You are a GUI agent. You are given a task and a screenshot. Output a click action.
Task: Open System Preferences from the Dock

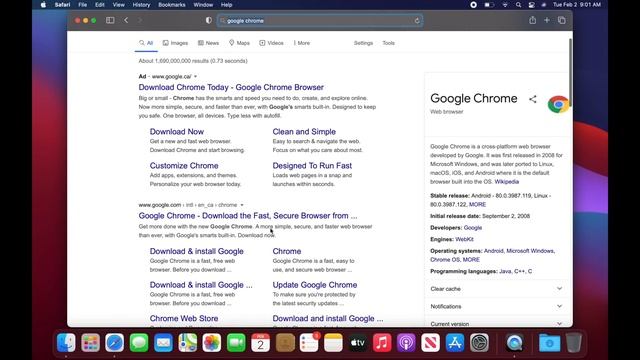pyautogui.click(x=479, y=342)
